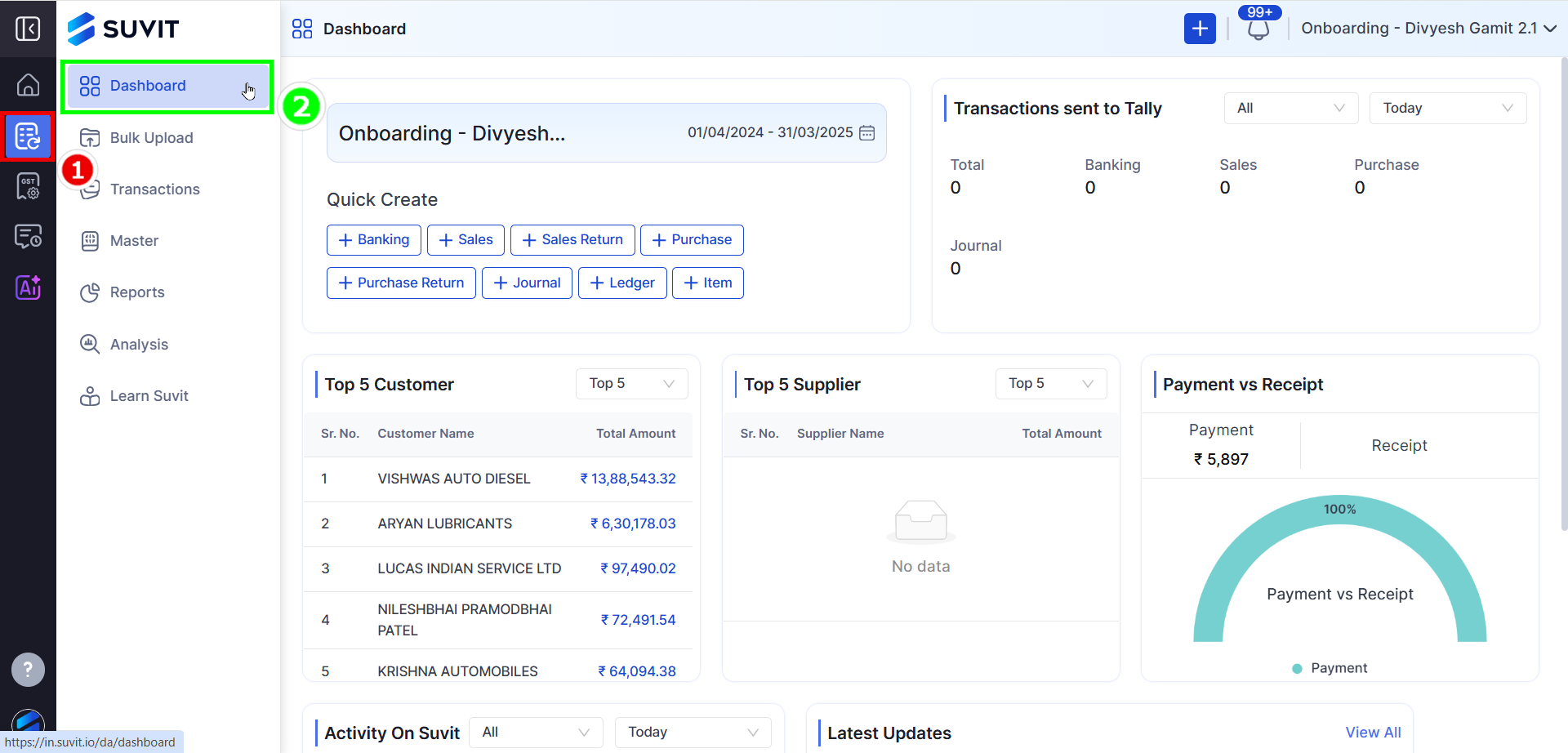Click the Payment amount ₹ 5,897
Viewport: 1568px width, 753px height.
click(x=1221, y=460)
